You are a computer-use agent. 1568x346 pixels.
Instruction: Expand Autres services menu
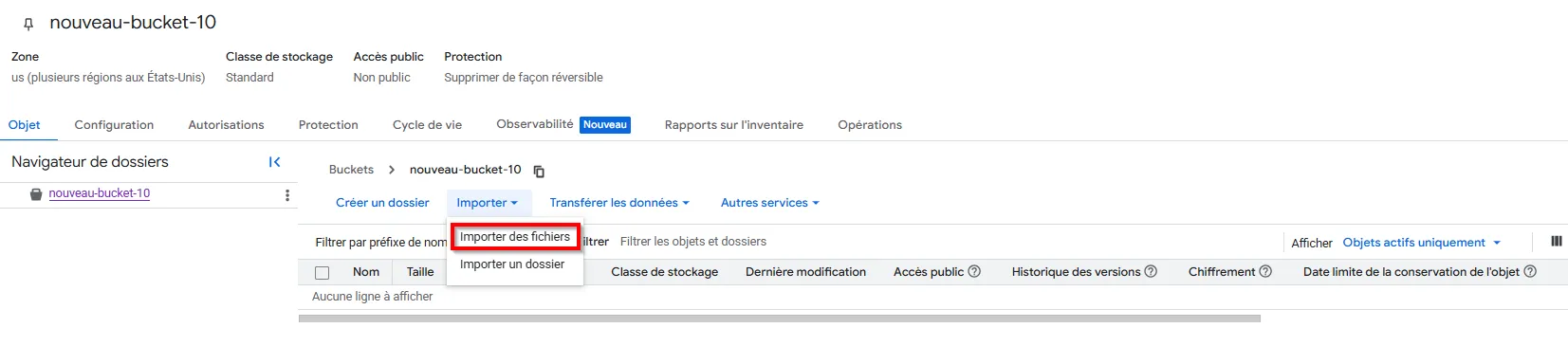(x=769, y=203)
